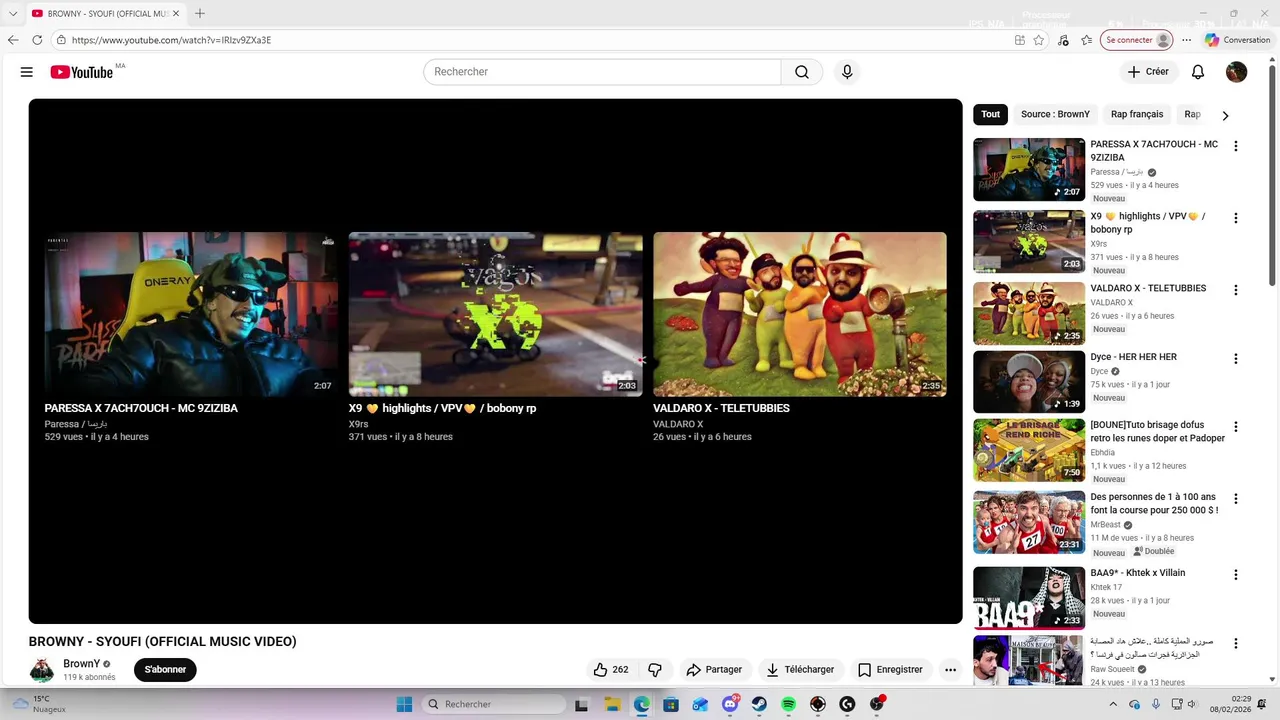Open Discord from the taskbar

click(x=730, y=704)
